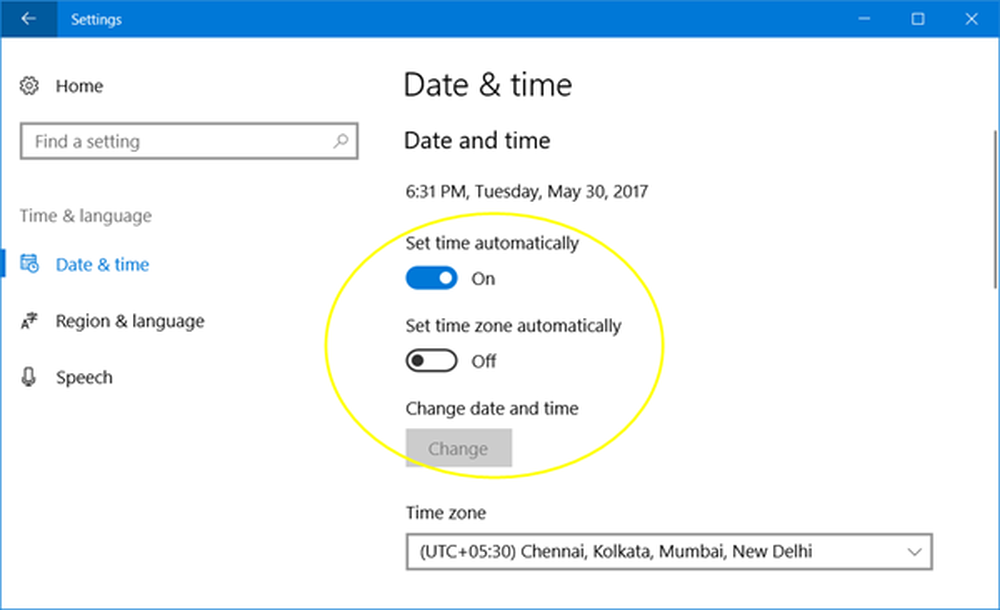Open the Time zone dropdown list
The width and height of the screenshot is (1000, 610).
667,551
